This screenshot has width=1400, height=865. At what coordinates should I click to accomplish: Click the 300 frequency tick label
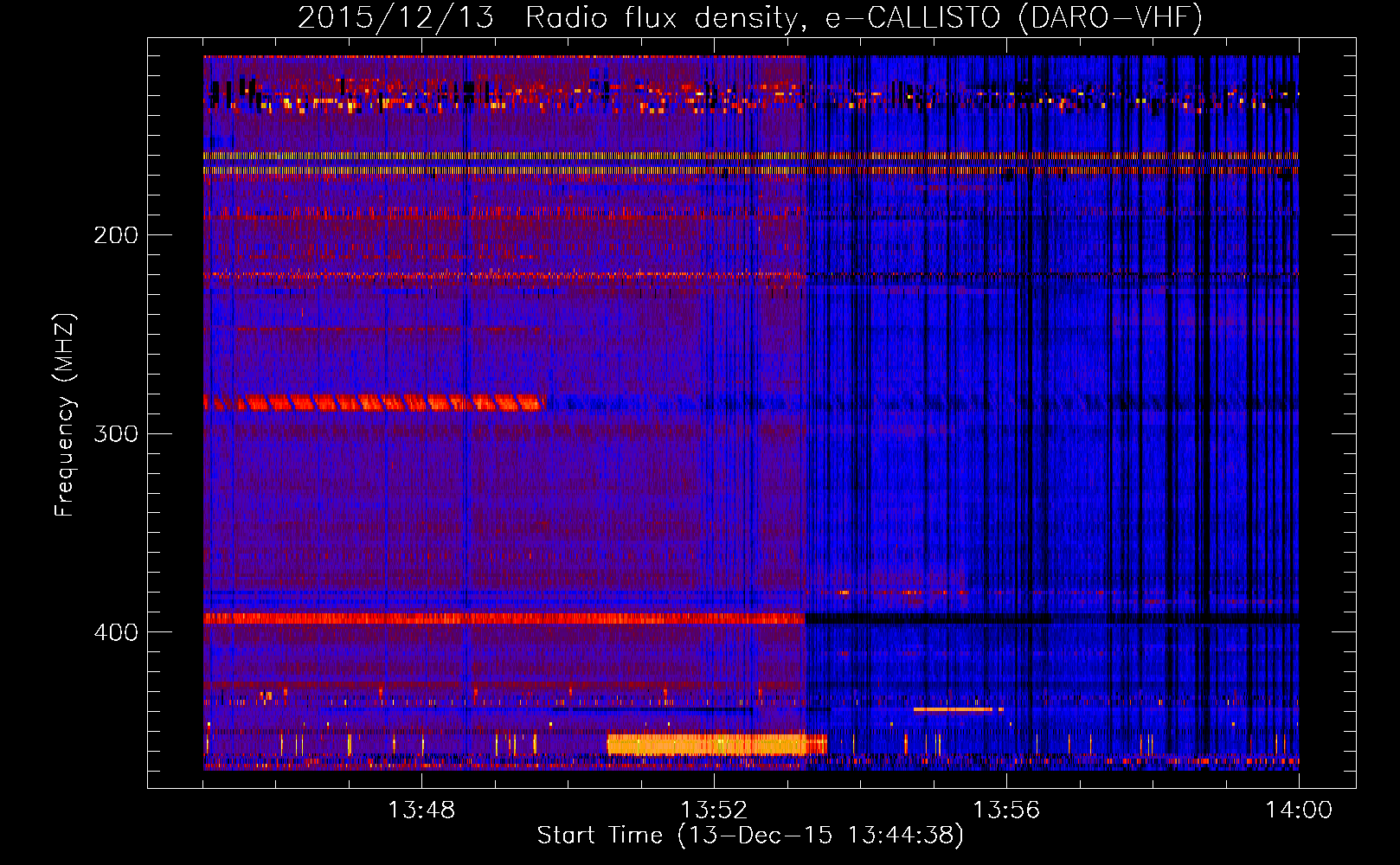pos(116,433)
